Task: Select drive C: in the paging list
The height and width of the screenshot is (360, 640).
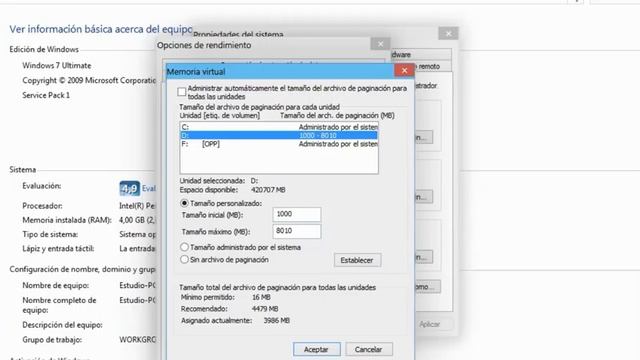Action: click(279, 127)
